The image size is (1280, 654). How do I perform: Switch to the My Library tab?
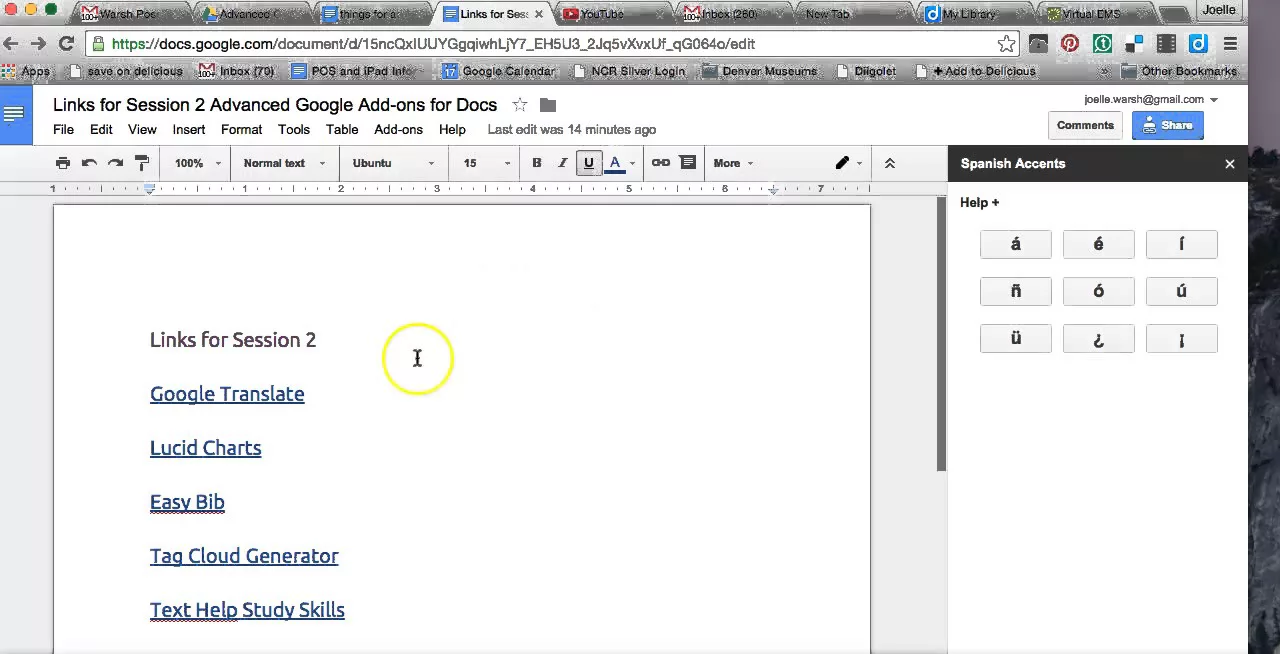(x=975, y=14)
